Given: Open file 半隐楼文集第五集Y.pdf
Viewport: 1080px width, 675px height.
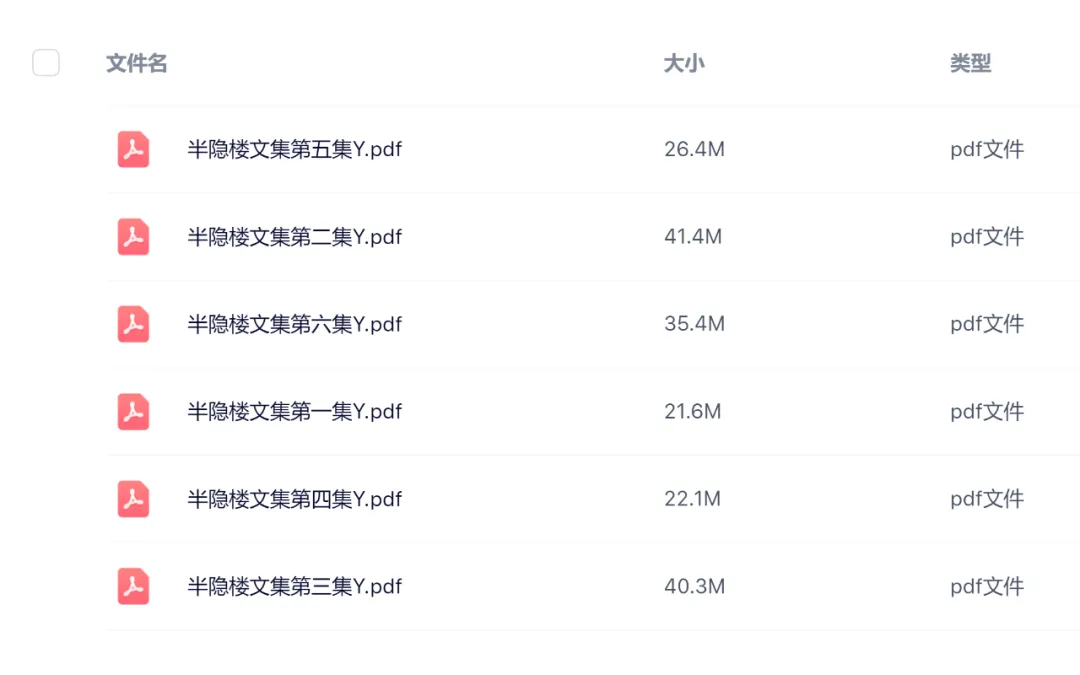Looking at the screenshot, I should pyautogui.click(x=294, y=150).
